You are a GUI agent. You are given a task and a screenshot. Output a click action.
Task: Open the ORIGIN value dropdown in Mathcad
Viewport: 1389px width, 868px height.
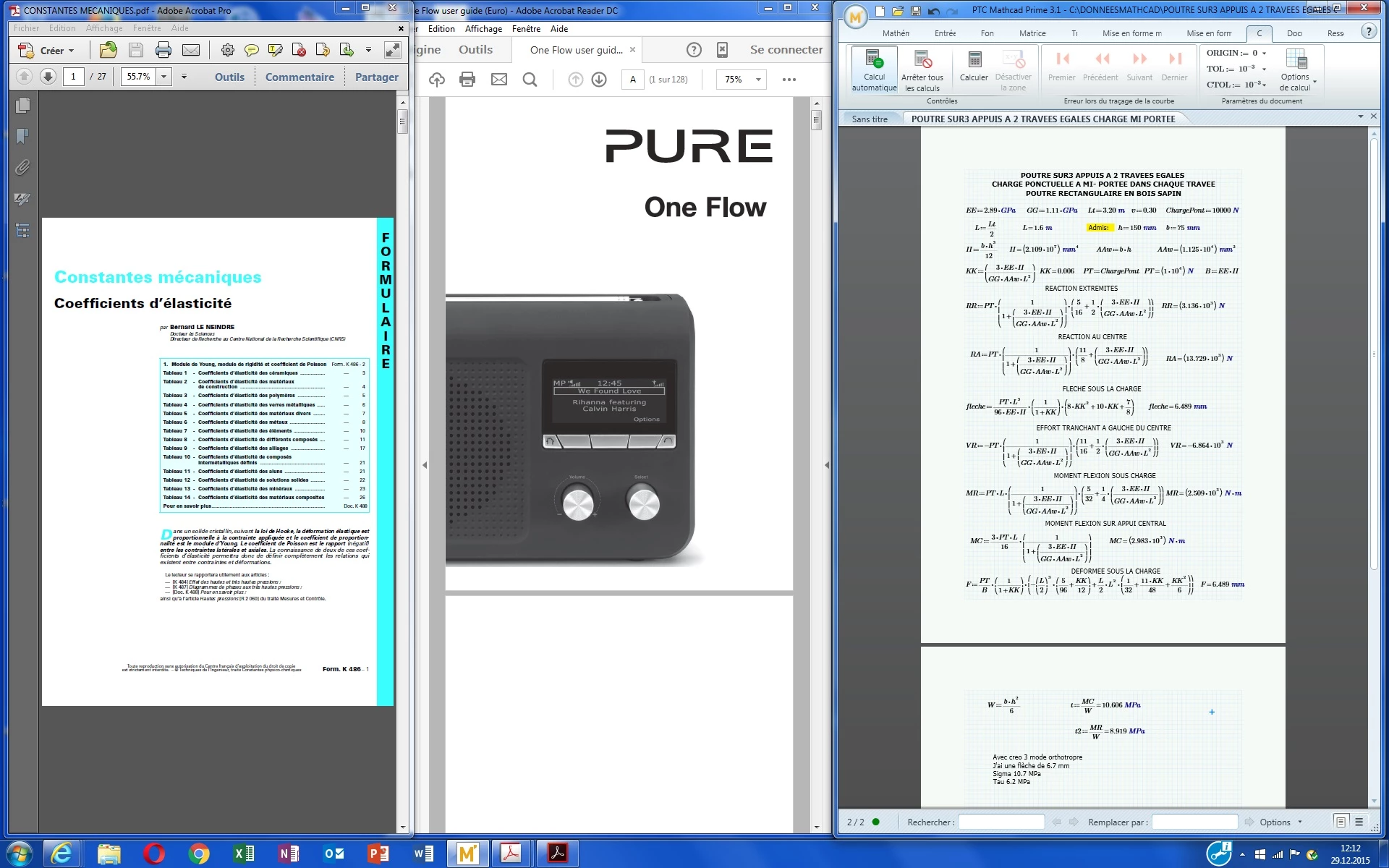click(1265, 53)
